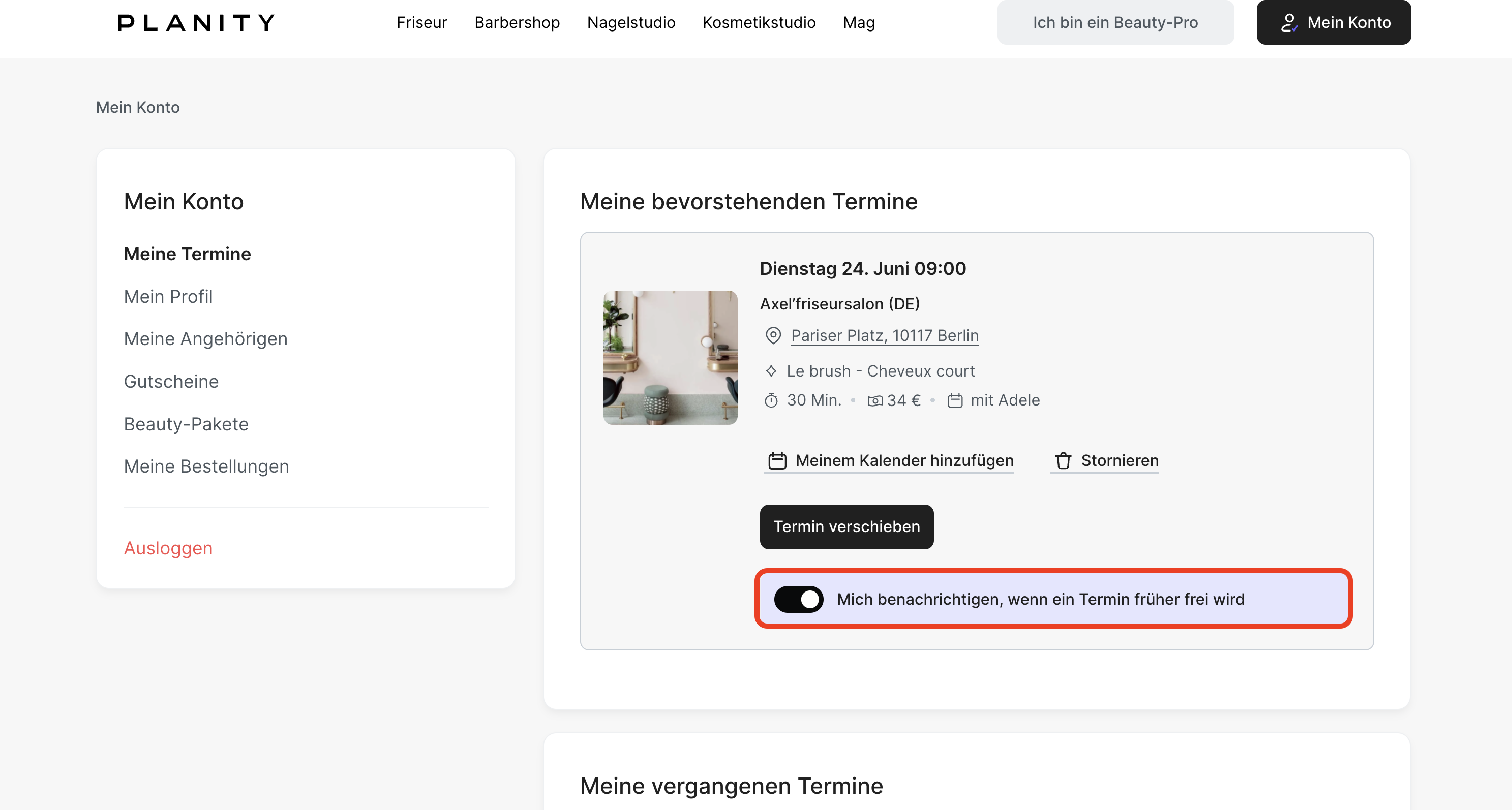
Task: Click the user icon in Mein Konto button
Action: (1289, 23)
